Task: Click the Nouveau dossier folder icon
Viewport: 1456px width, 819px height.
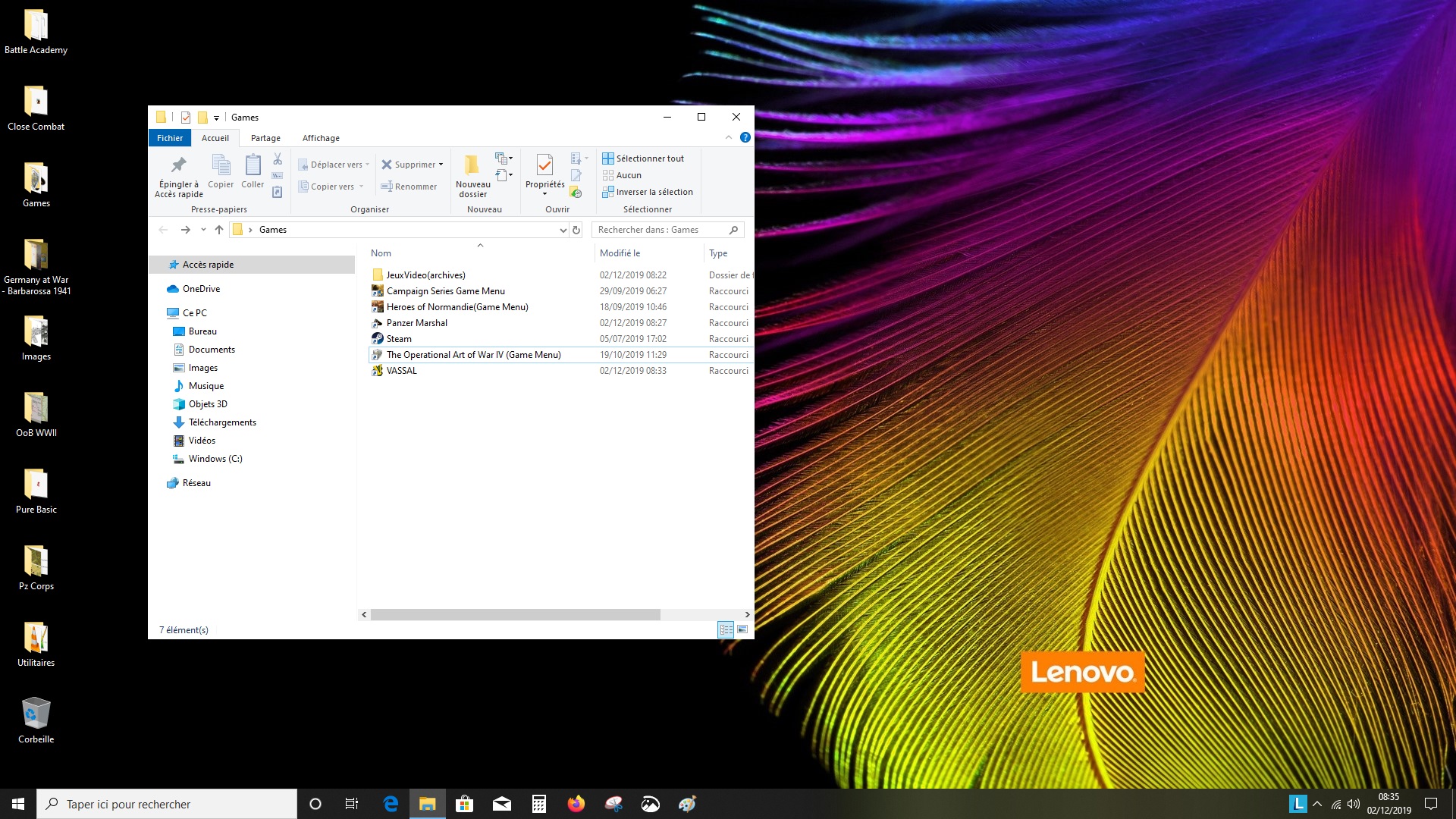Action: tap(472, 165)
